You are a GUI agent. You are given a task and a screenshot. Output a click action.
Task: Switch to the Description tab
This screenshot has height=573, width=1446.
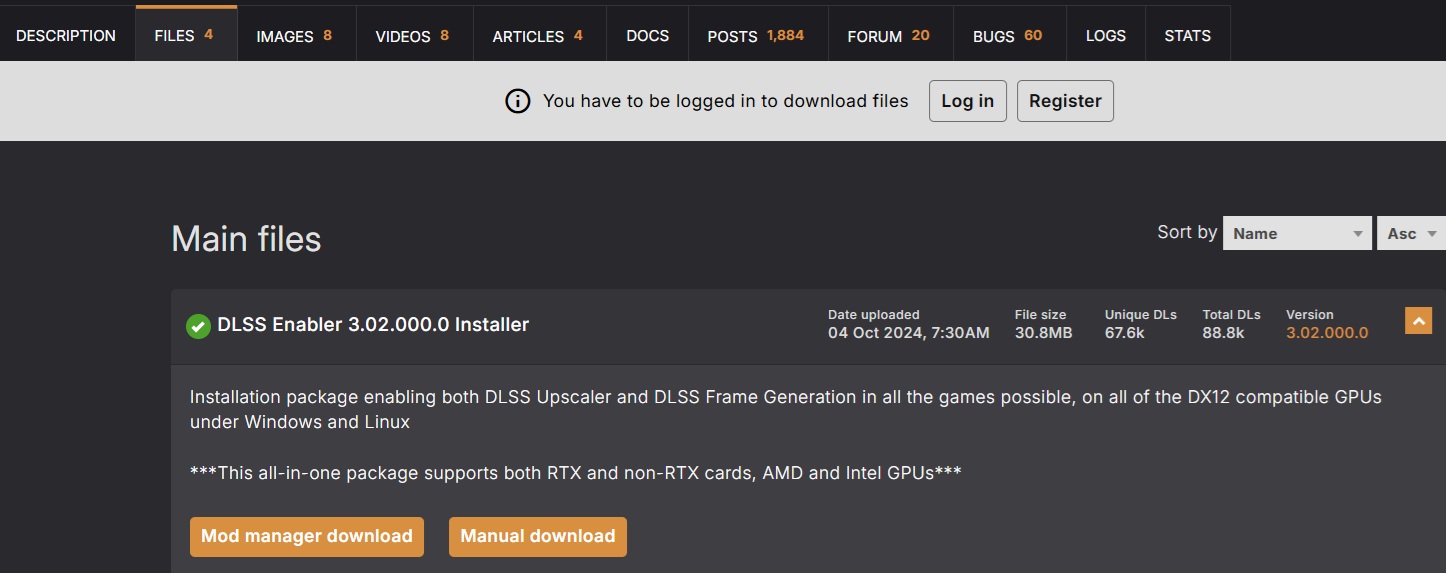point(66,35)
